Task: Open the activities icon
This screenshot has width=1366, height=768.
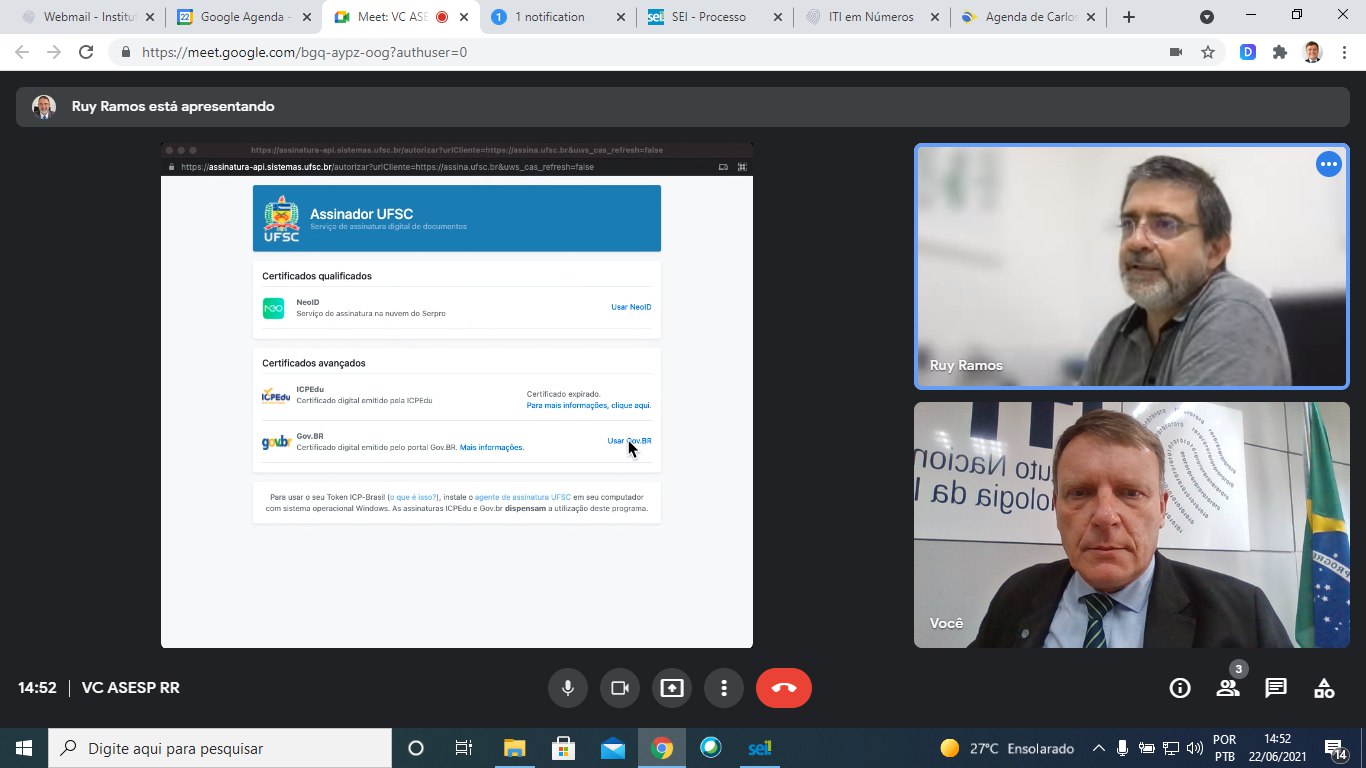Action: (1324, 688)
